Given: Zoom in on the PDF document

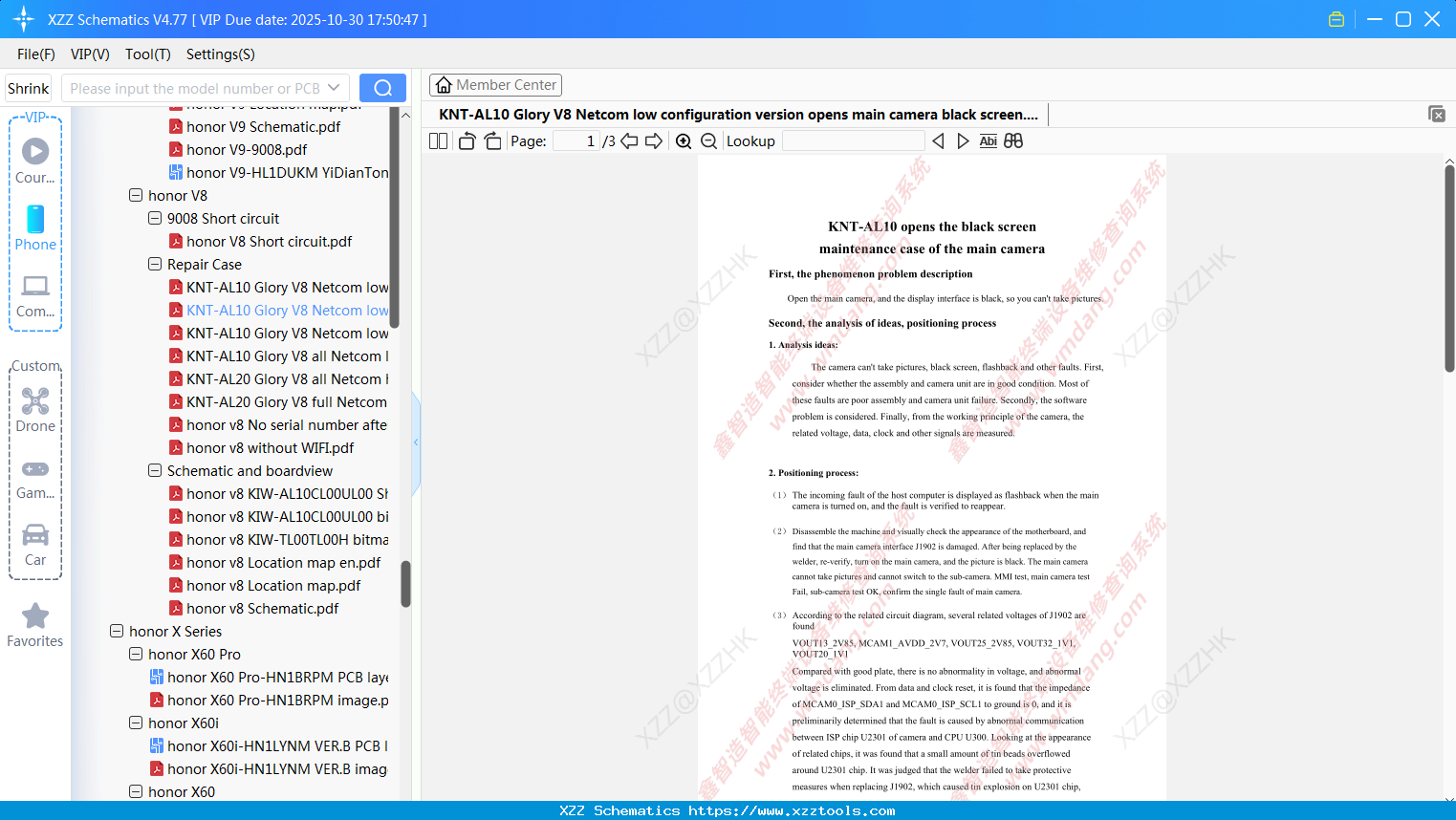Looking at the screenshot, I should tap(684, 141).
